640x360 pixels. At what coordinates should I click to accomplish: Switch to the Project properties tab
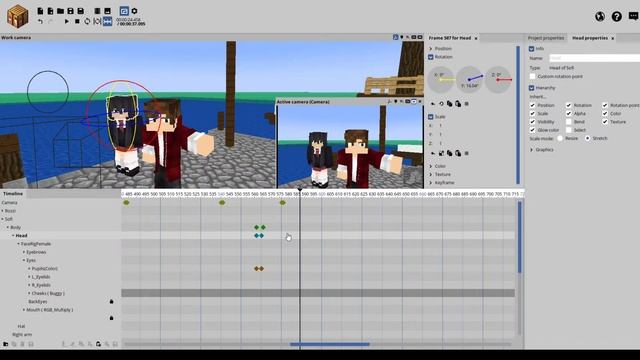[x=546, y=38]
